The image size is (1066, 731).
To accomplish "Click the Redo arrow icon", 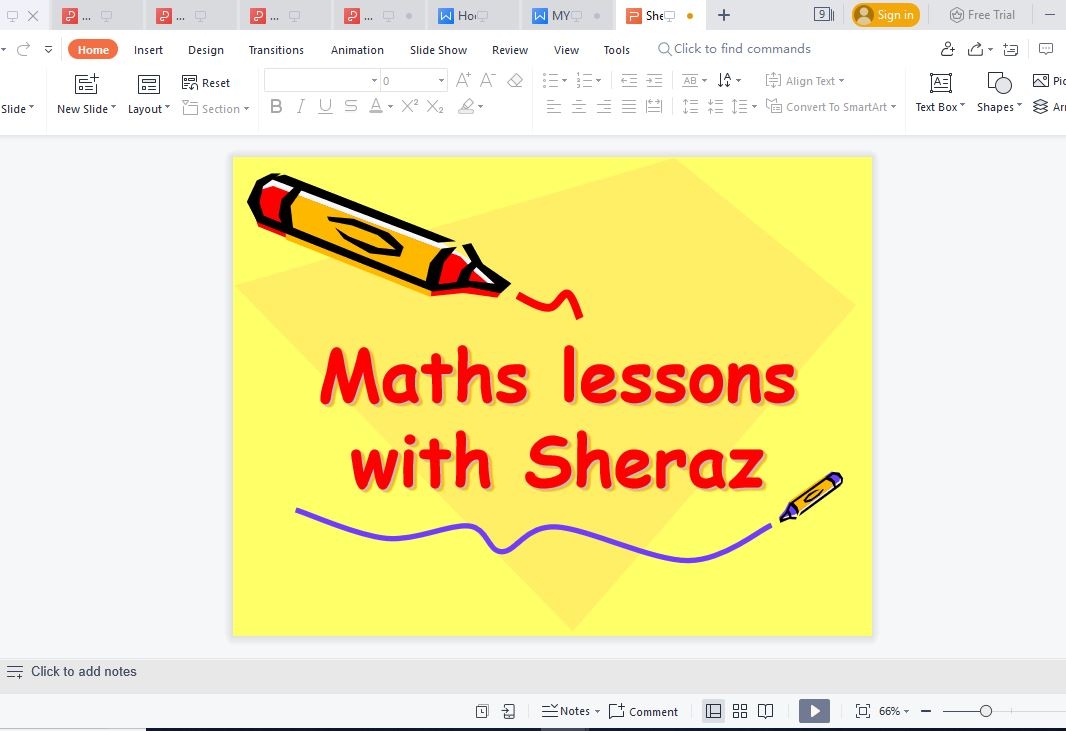I will coord(23,49).
